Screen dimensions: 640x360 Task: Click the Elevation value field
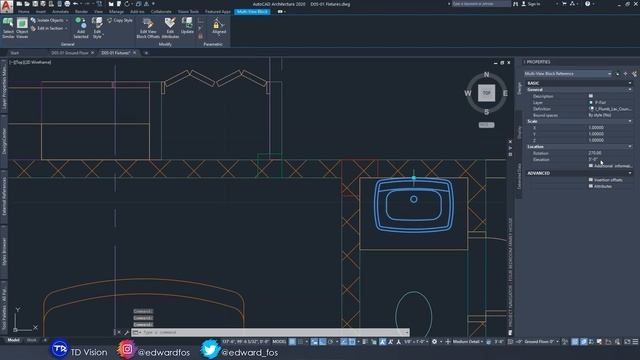[610, 159]
